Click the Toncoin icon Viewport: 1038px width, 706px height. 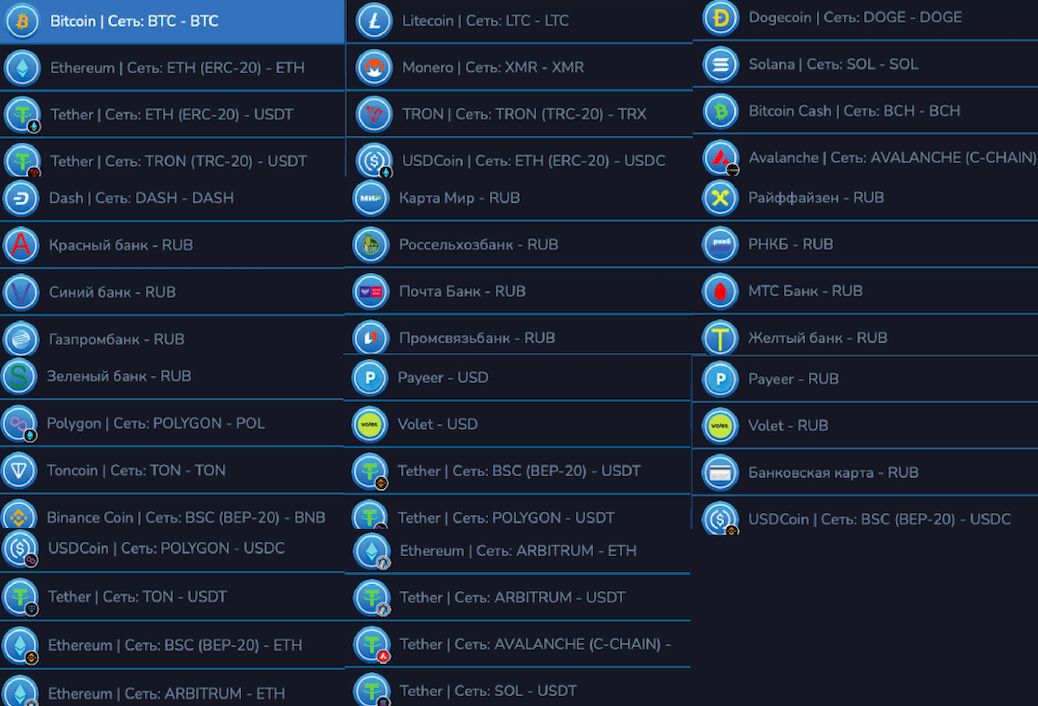pos(20,470)
